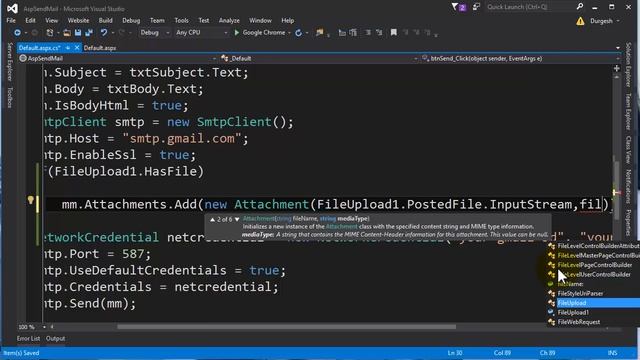Open the Solution Explorer side tab
Viewport: 640px width, 360px height.
coord(629,64)
